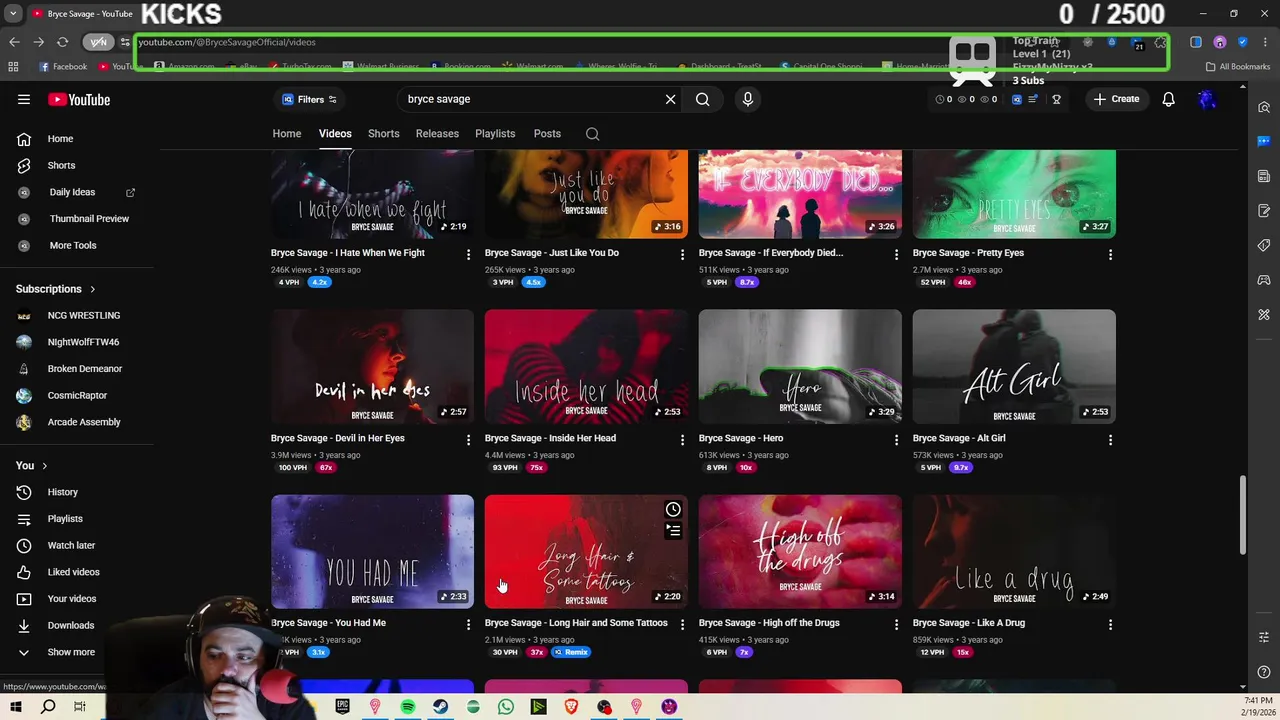Toggle the browser side panel icon
The image size is (1280, 720).
coord(1195,42)
